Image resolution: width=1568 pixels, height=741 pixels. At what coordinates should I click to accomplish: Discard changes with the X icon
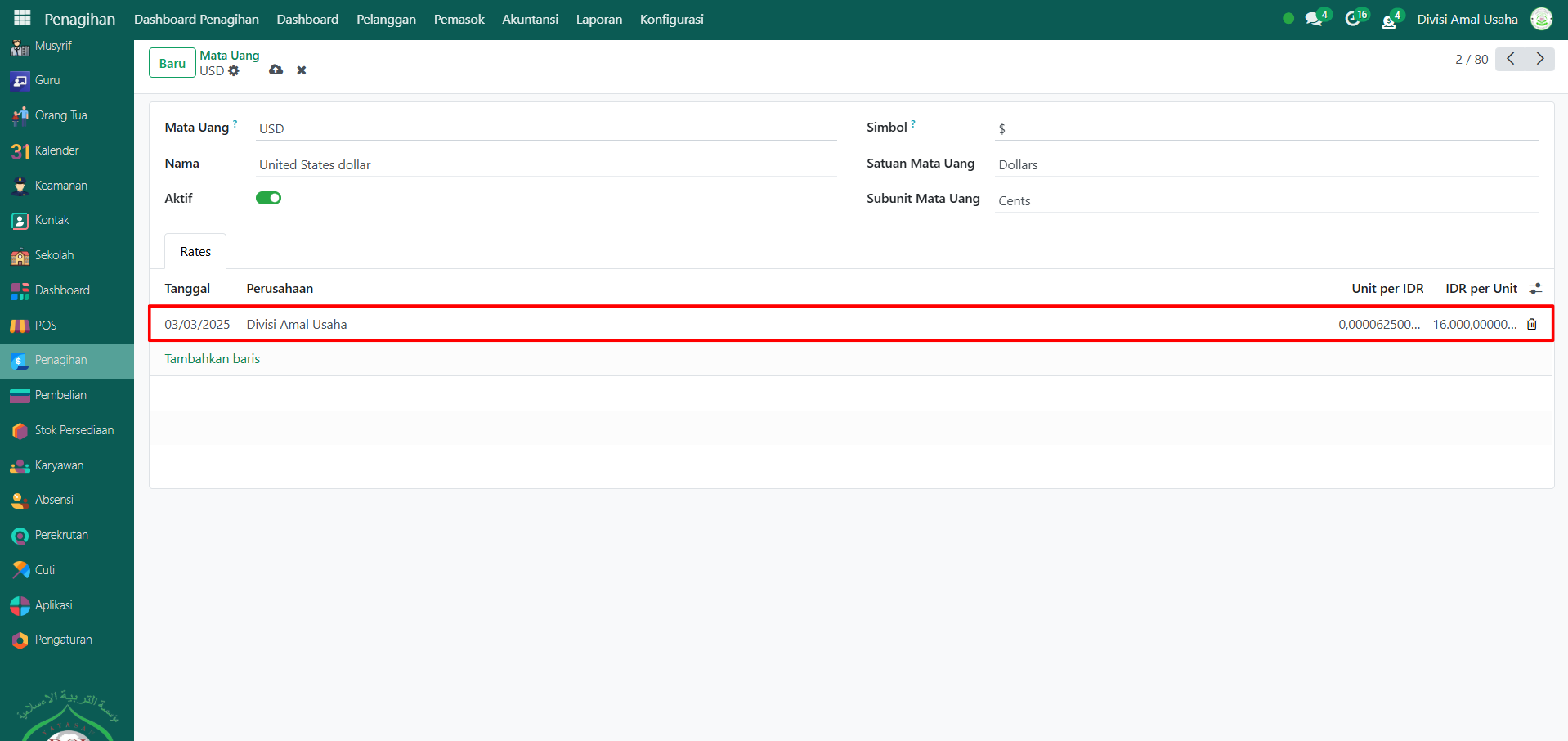(302, 70)
